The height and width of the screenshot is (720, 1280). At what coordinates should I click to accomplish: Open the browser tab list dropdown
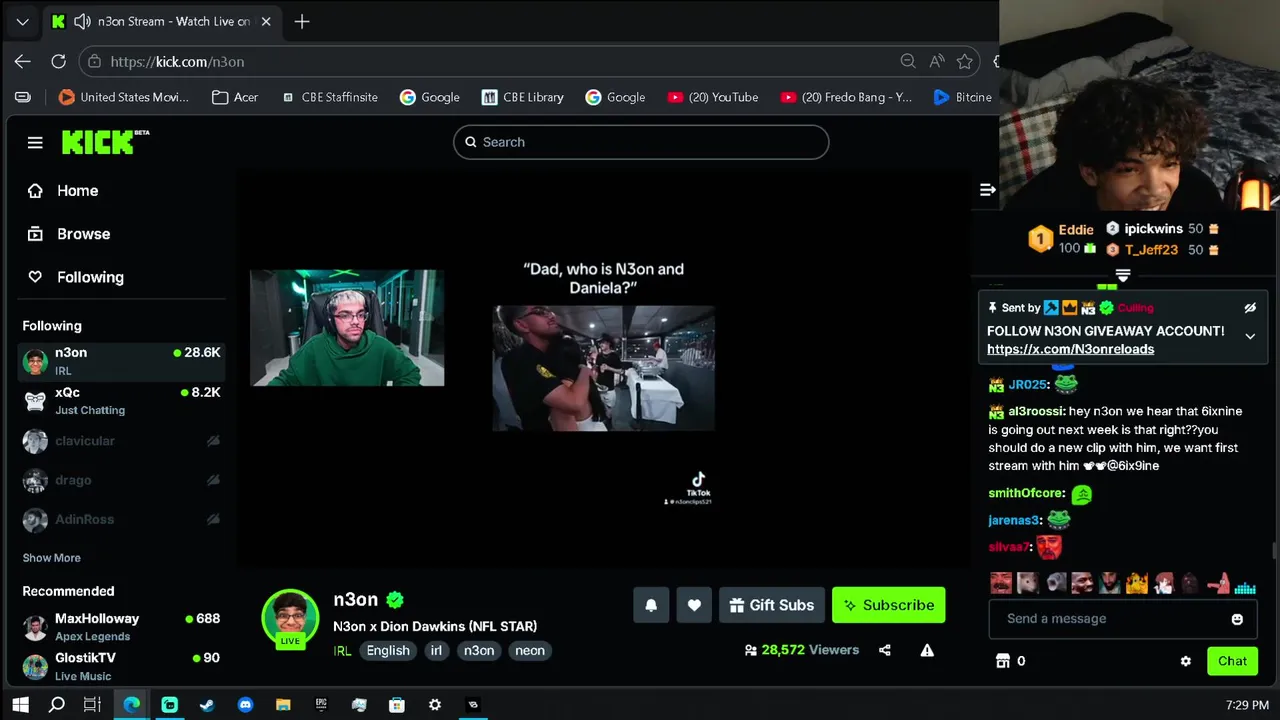coord(22,21)
